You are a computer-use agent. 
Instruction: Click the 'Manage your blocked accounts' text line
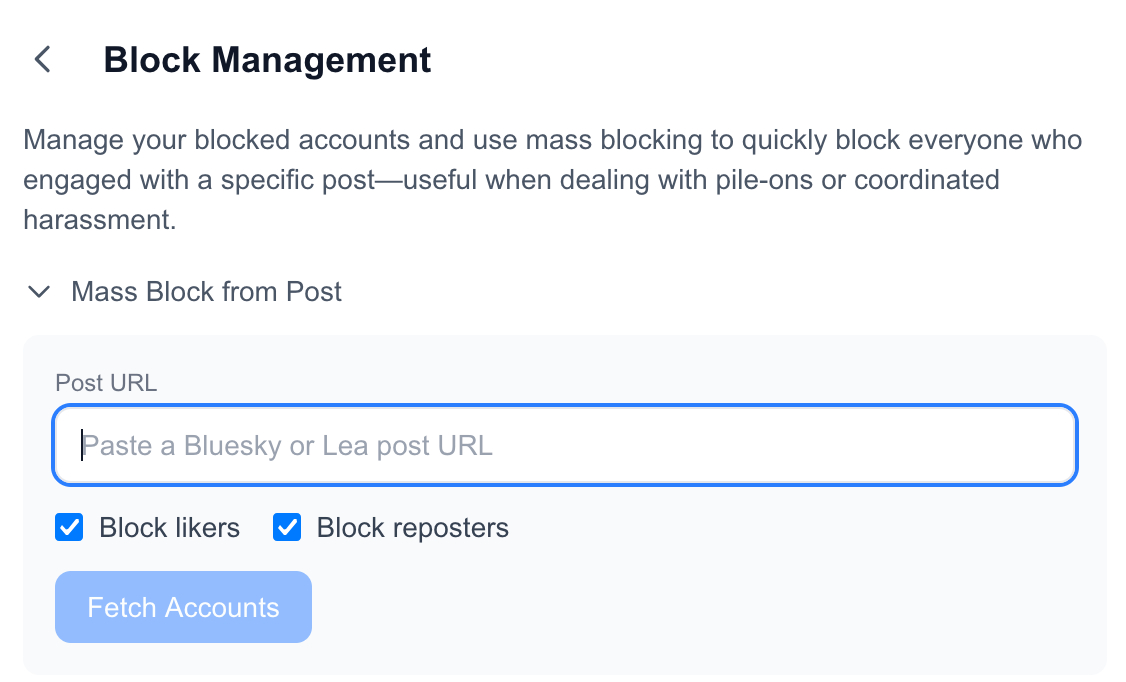pos(552,139)
